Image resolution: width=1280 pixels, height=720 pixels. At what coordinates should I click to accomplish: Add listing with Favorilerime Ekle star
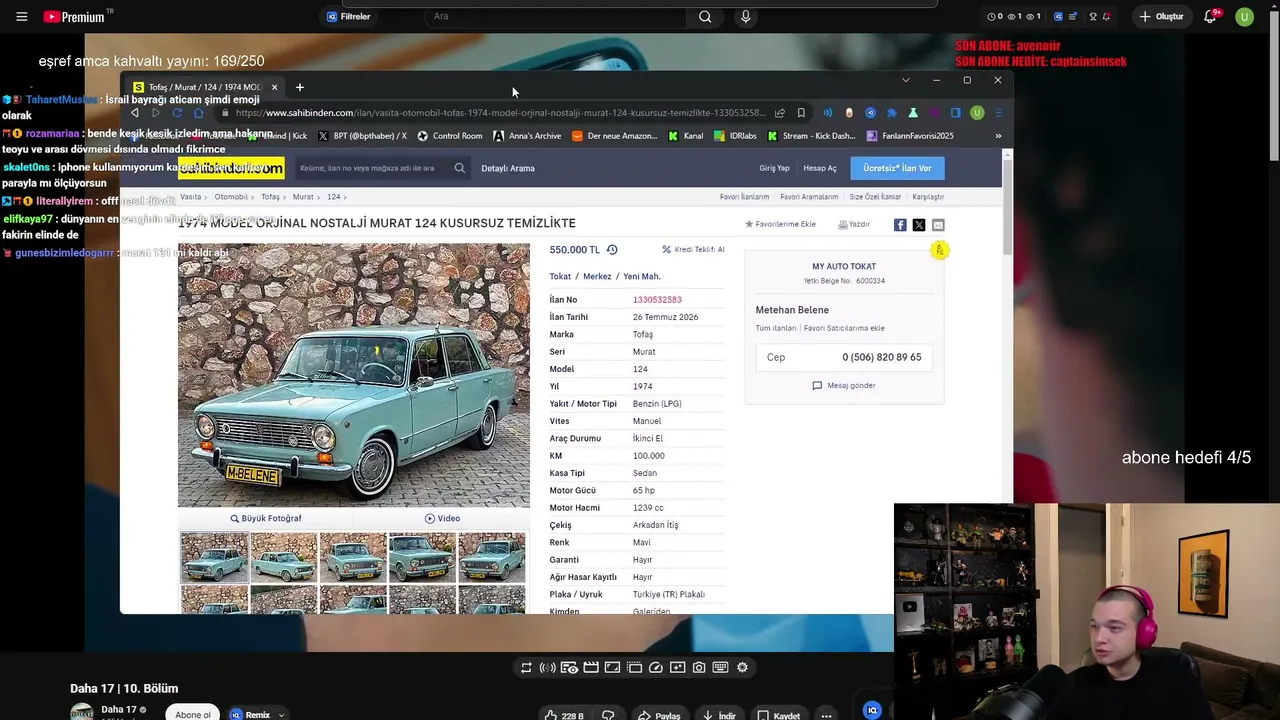pos(780,224)
